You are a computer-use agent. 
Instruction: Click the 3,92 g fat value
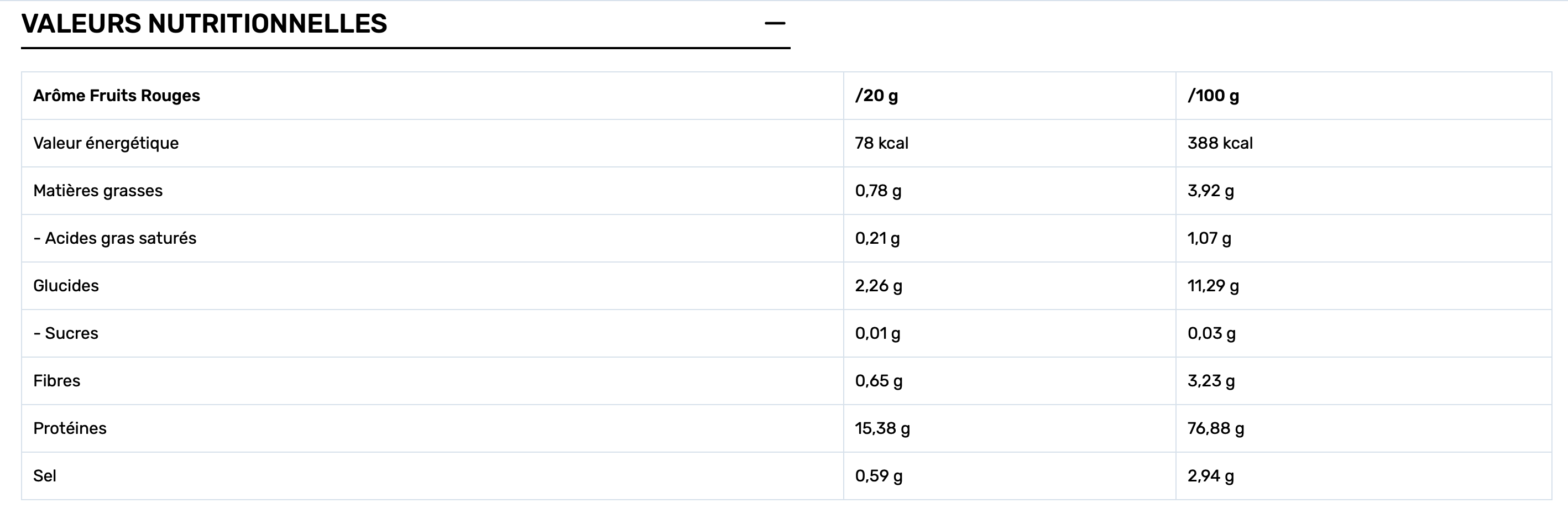click(x=1211, y=191)
